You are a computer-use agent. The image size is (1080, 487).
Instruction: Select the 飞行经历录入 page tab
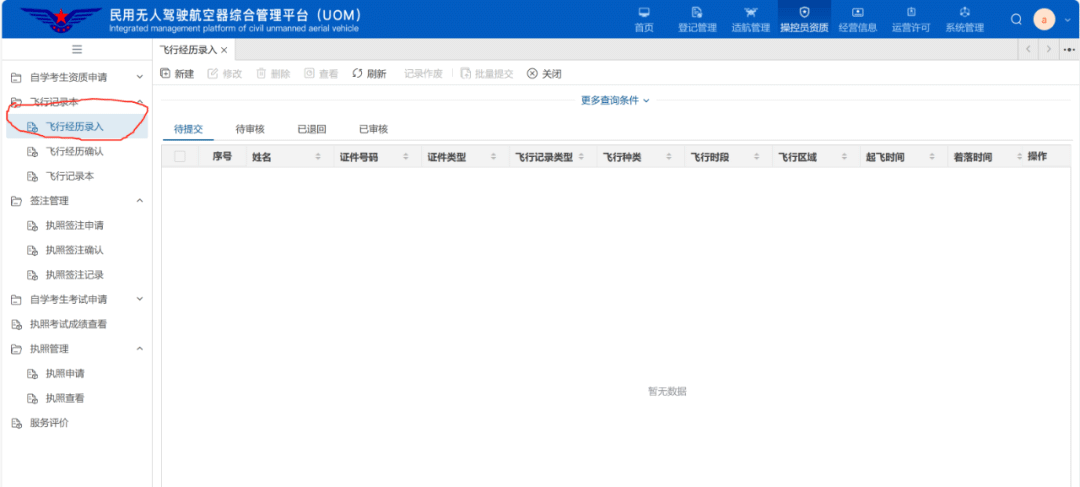pos(188,50)
